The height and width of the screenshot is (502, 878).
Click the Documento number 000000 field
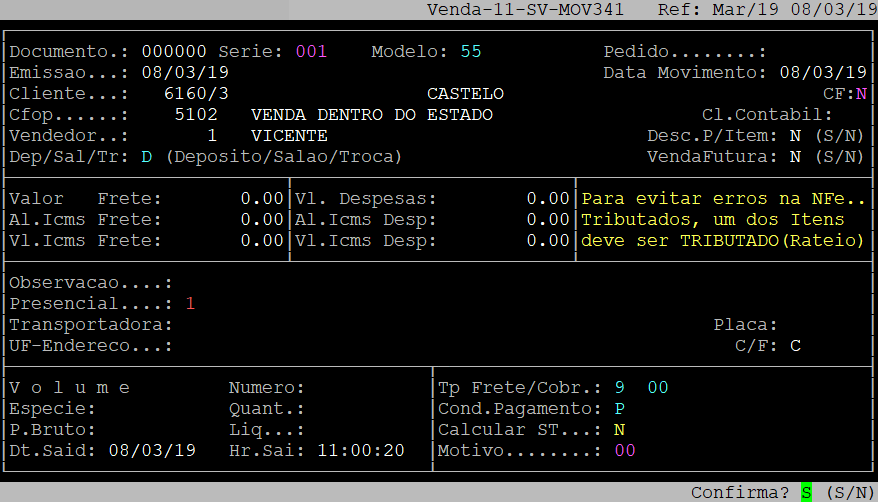(174, 51)
